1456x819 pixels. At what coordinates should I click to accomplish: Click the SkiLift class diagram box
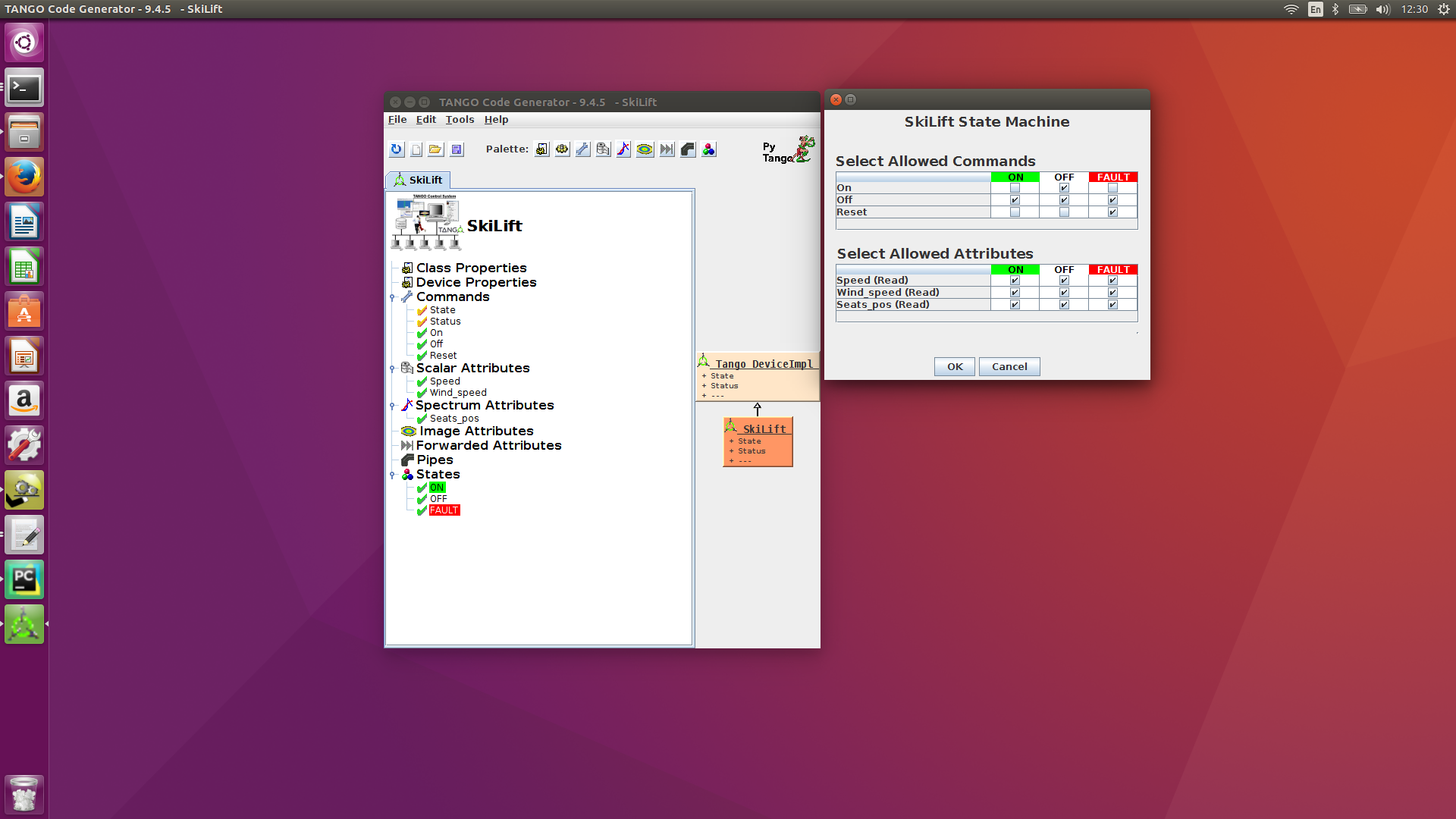point(758,441)
